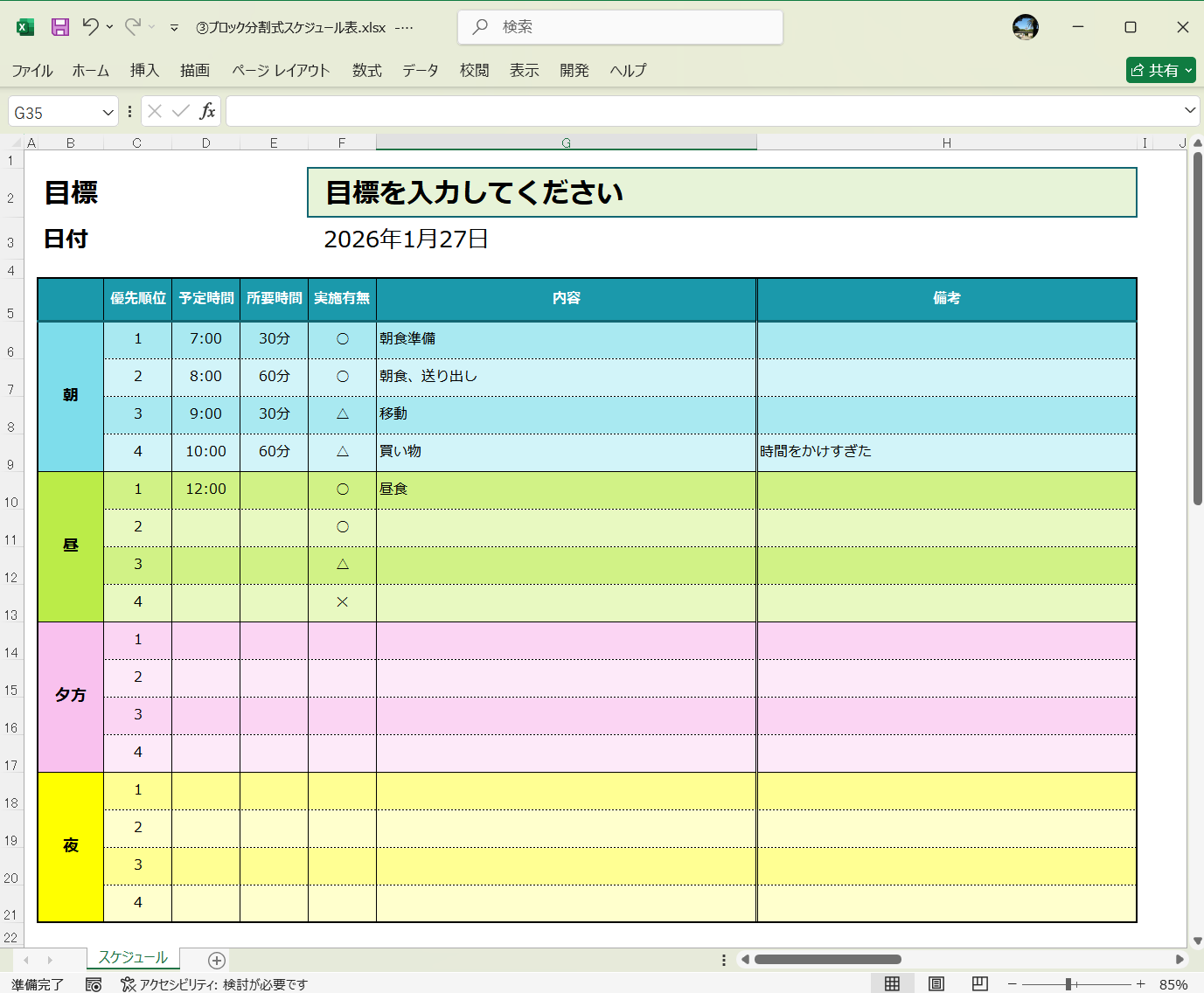1204x993 pixels.
Task: Click the Redo icon
Action: (x=132, y=27)
